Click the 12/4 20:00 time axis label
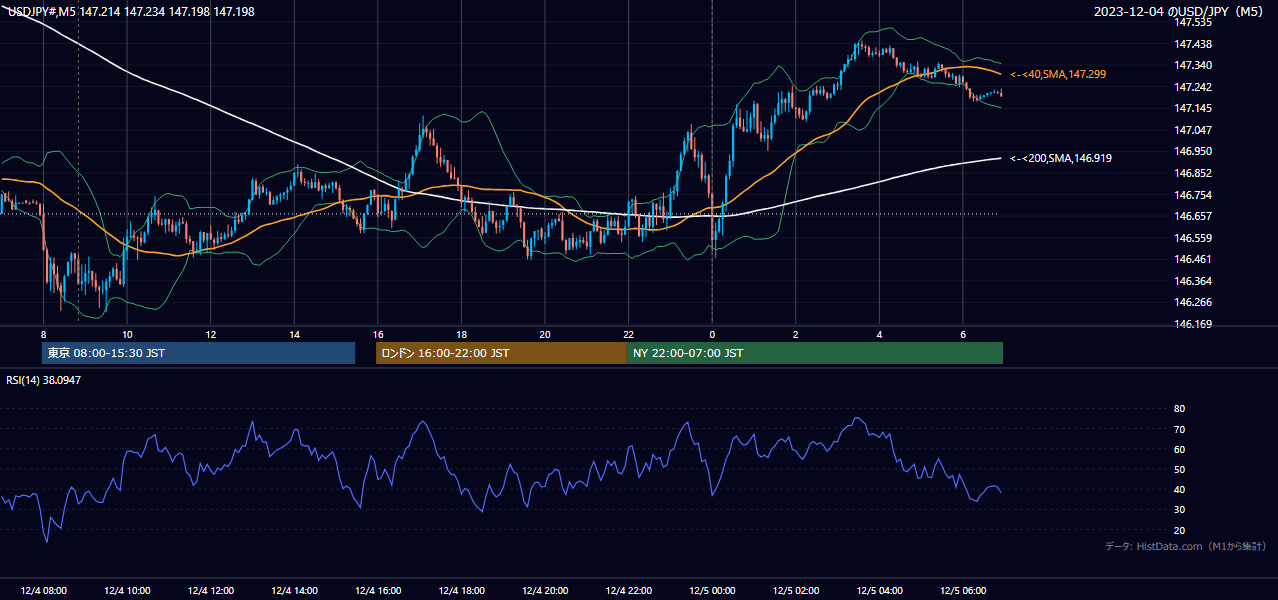This screenshot has width=1278, height=600. [544, 591]
